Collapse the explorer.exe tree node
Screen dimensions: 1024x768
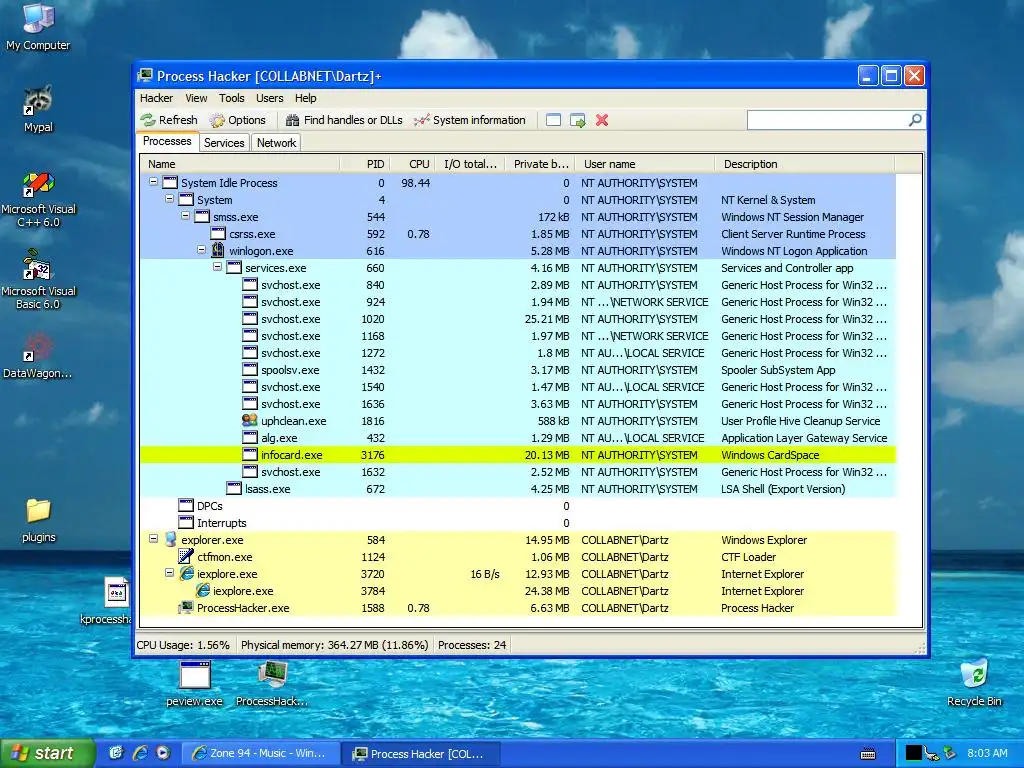click(153, 539)
